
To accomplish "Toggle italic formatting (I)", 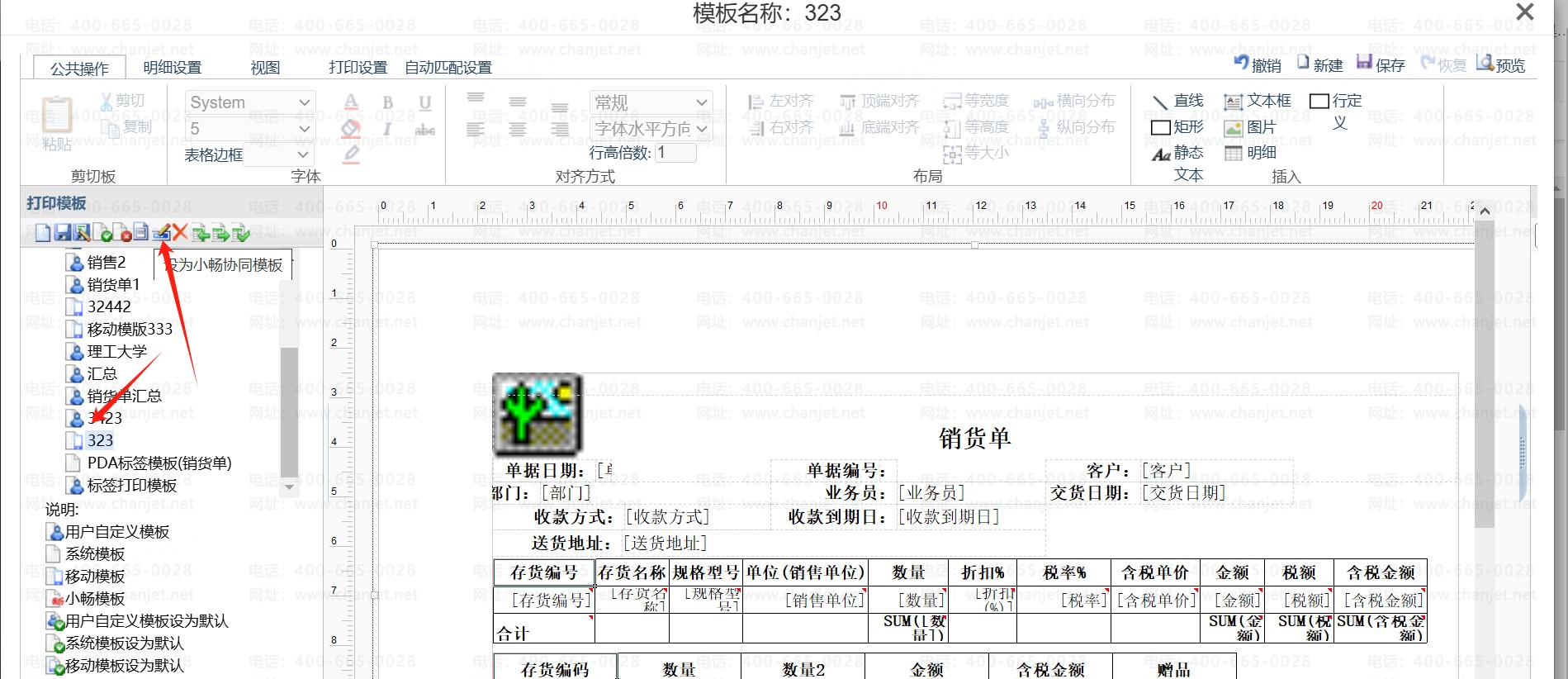I will [x=387, y=129].
